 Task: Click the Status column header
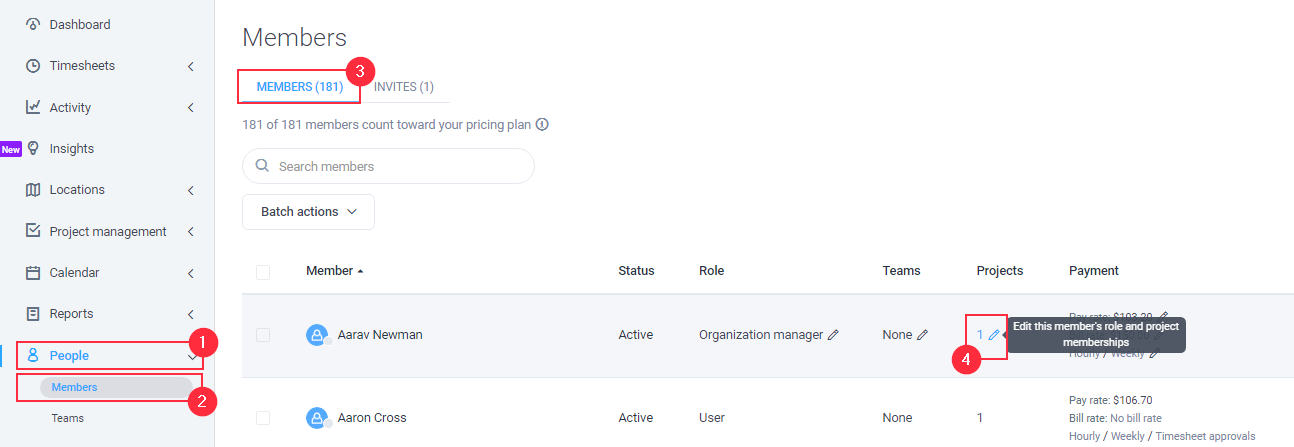(x=636, y=271)
